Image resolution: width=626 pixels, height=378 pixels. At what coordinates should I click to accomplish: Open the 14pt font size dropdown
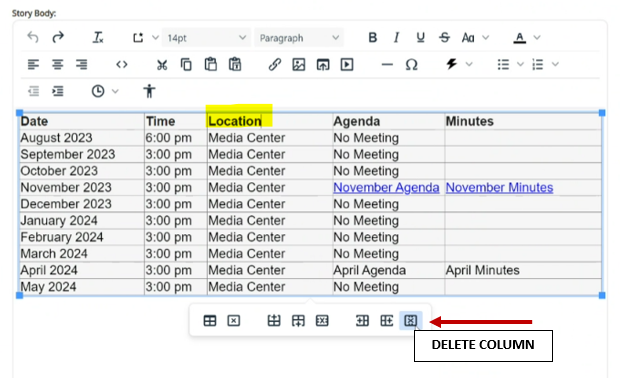point(206,38)
